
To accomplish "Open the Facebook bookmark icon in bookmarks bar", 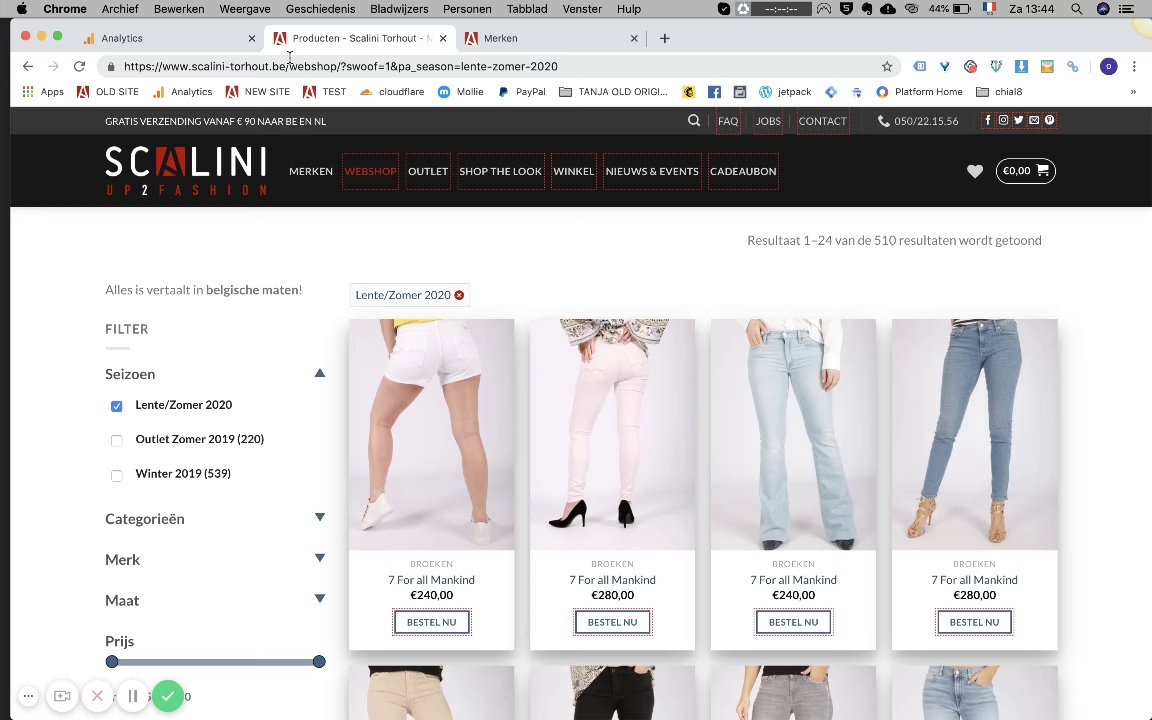I will point(714,92).
